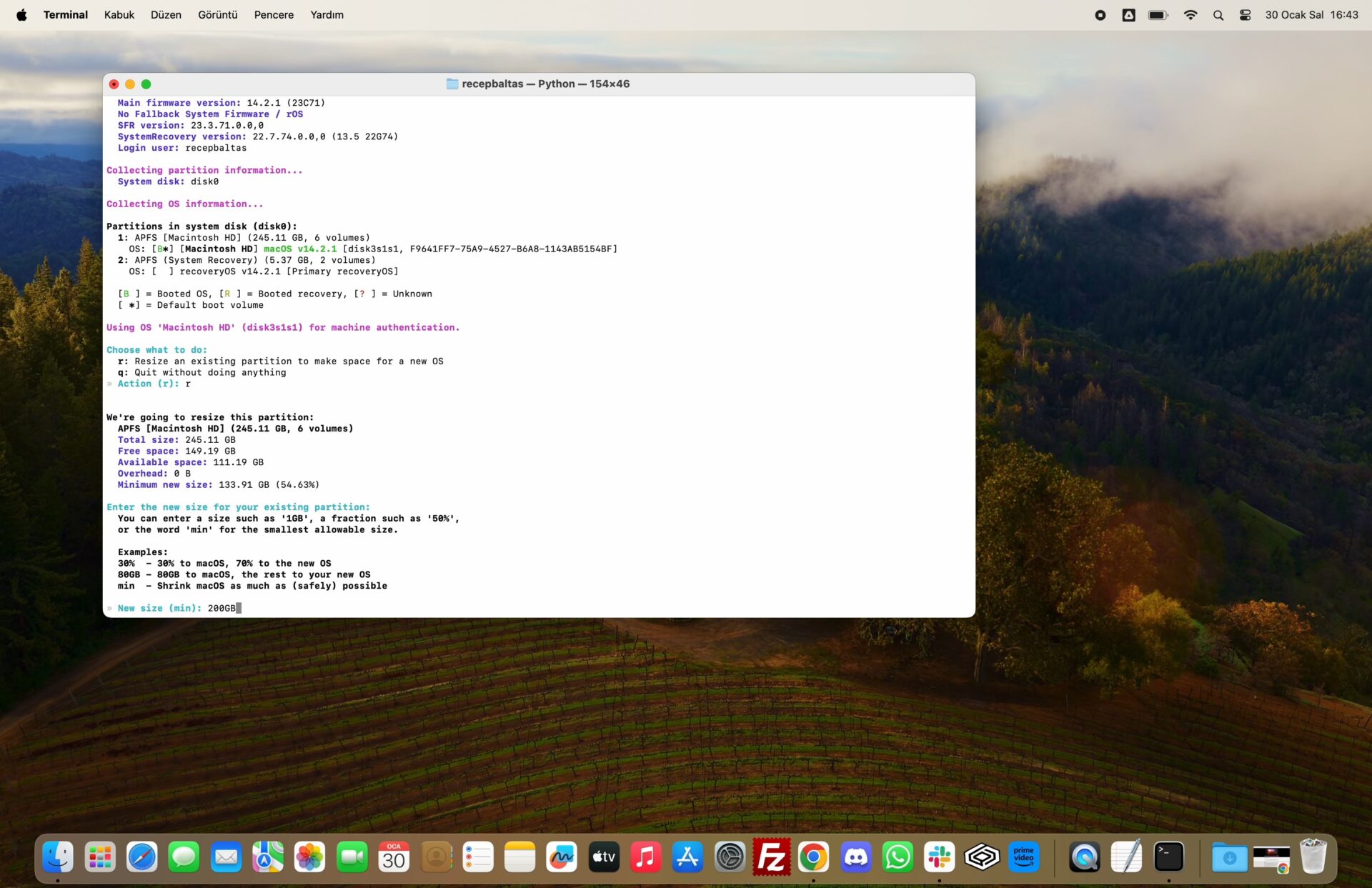Launch QuickTime Player from the Dock
1372x888 pixels.
(1083, 857)
